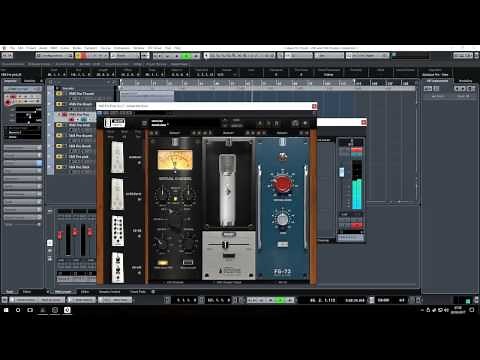
Task: Click the silver knob on FG-73 module
Action: (283, 219)
